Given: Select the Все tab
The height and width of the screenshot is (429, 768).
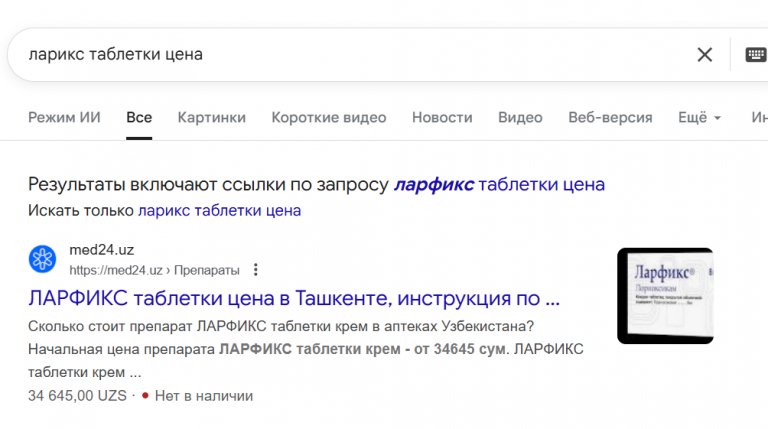Looking at the screenshot, I should [x=139, y=118].
